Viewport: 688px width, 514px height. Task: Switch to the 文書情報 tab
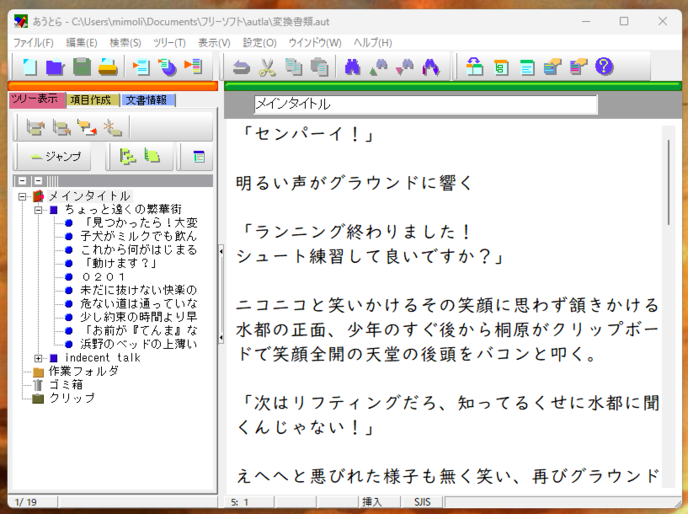click(147, 100)
